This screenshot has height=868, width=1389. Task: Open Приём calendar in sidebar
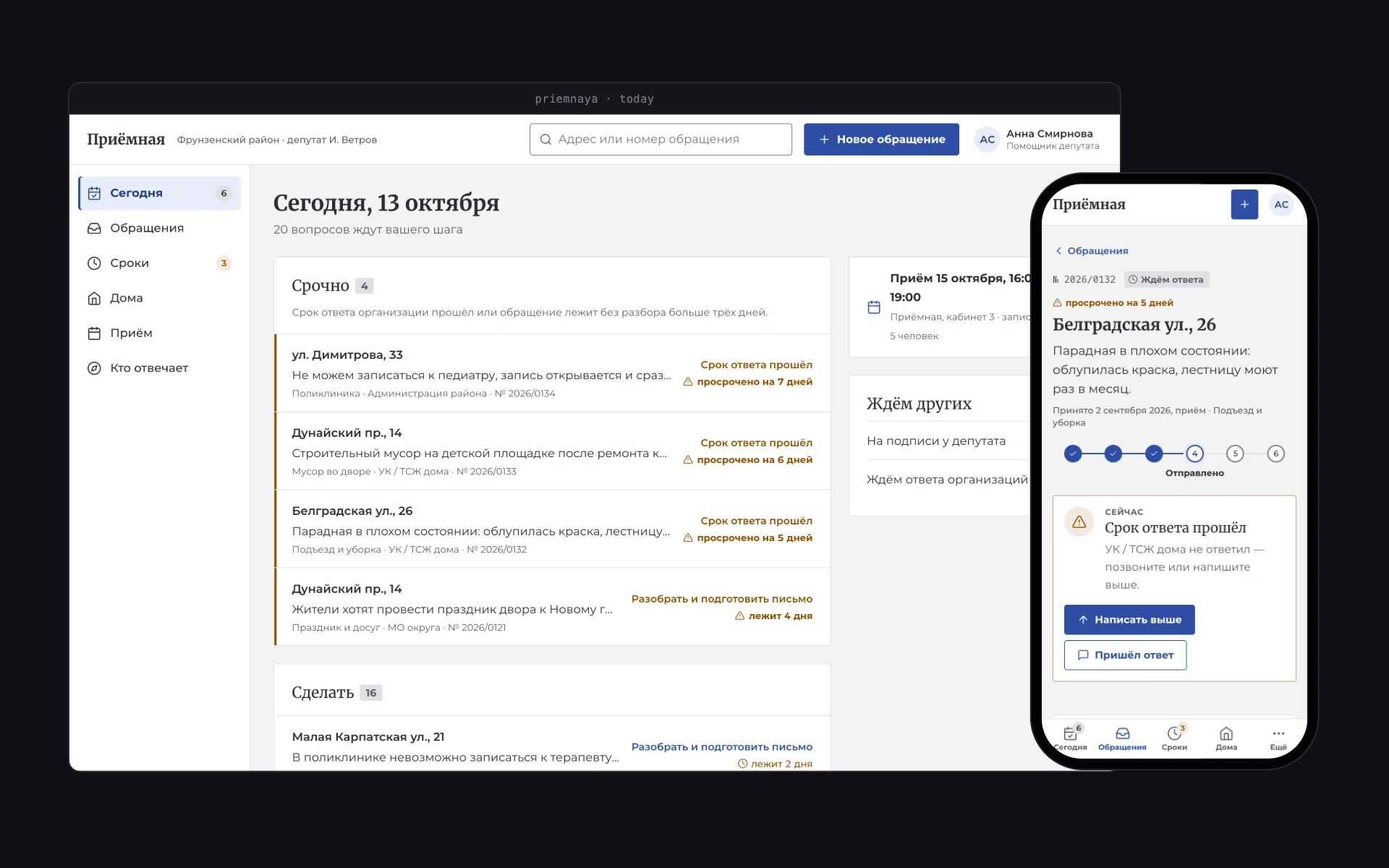tap(159, 333)
